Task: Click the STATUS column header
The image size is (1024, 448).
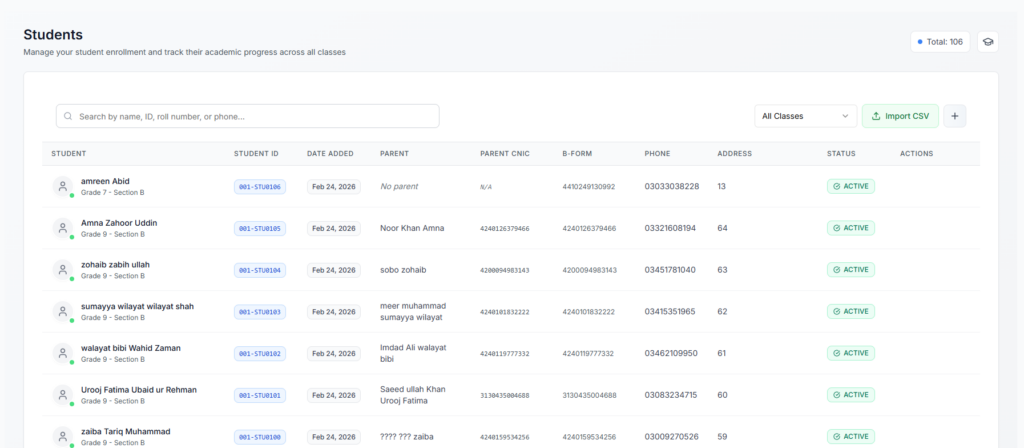Action: pos(841,154)
